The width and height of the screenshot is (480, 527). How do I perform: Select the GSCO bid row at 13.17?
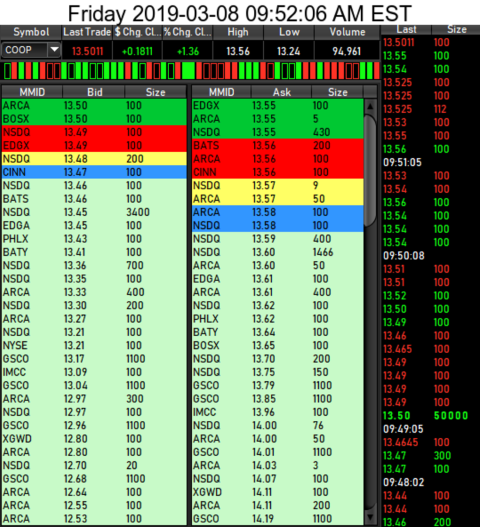pyautogui.click(x=94, y=359)
